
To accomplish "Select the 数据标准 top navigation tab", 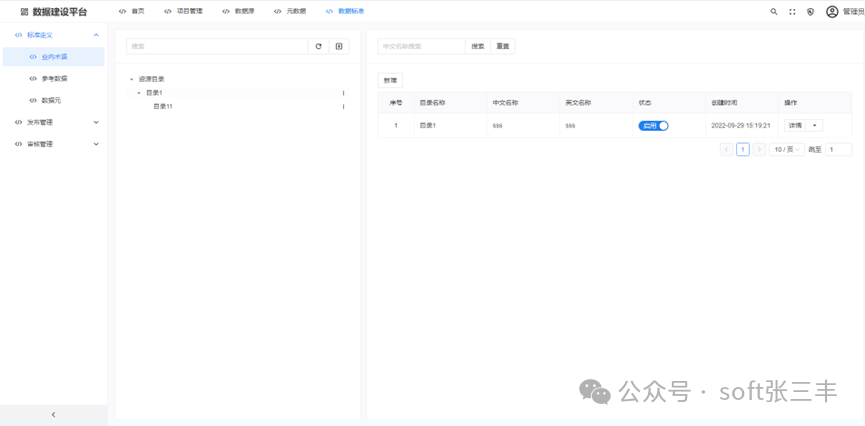I will (345, 11).
